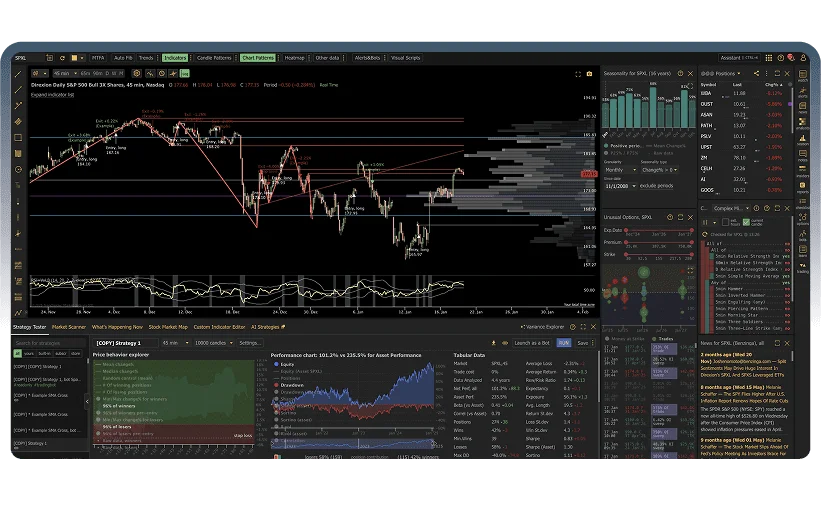Open the season sidebar icon

[802, 140]
